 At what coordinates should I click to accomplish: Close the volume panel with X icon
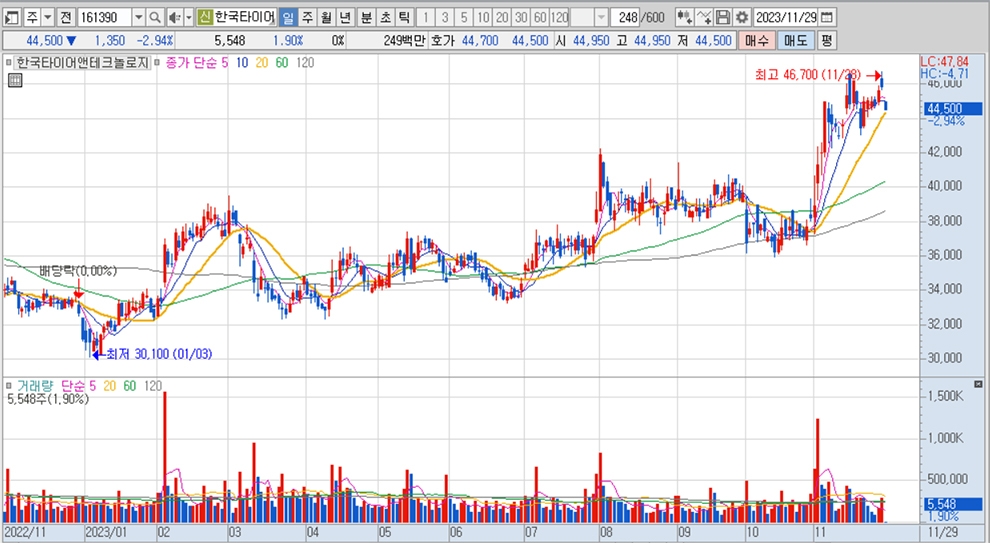pyautogui.click(x=979, y=384)
